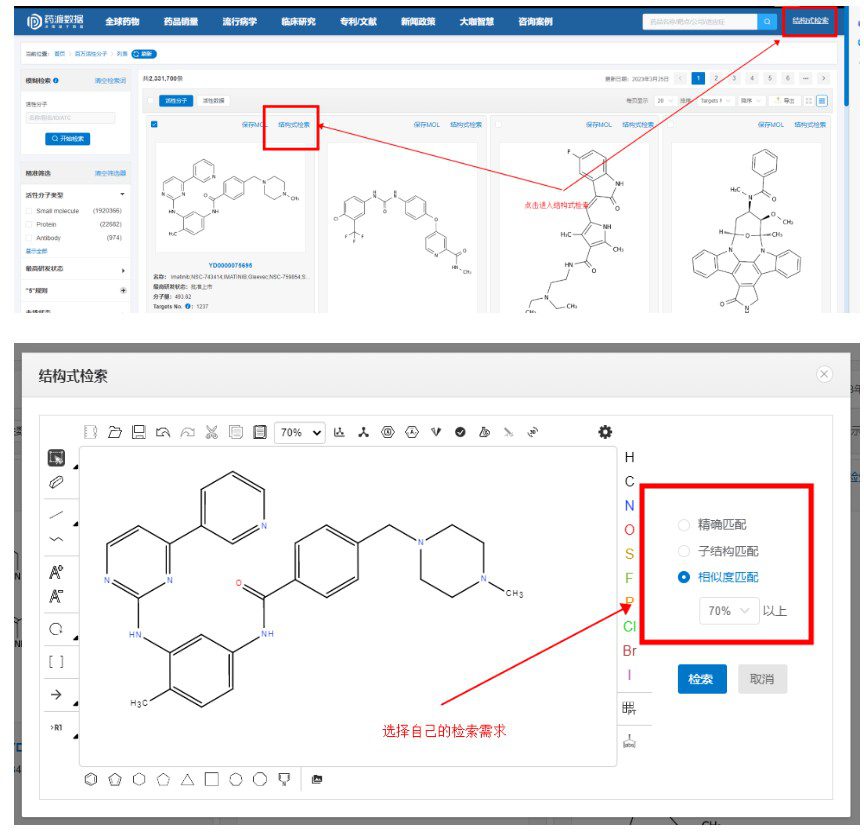Pick the red O oxygen atom
The image size is (864, 834).
(x=629, y=530)
